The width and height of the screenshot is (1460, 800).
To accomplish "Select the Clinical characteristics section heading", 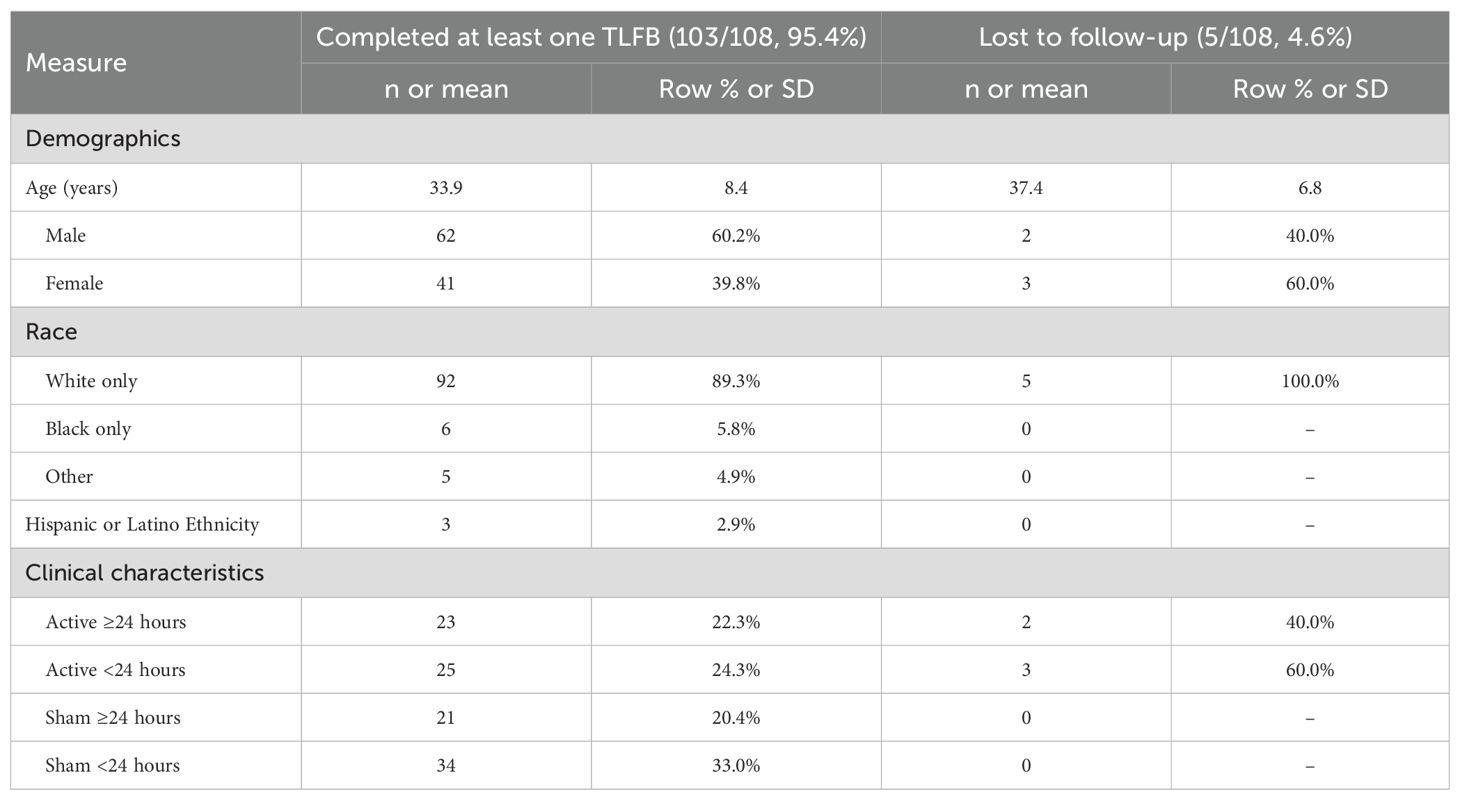I will 144,573.
